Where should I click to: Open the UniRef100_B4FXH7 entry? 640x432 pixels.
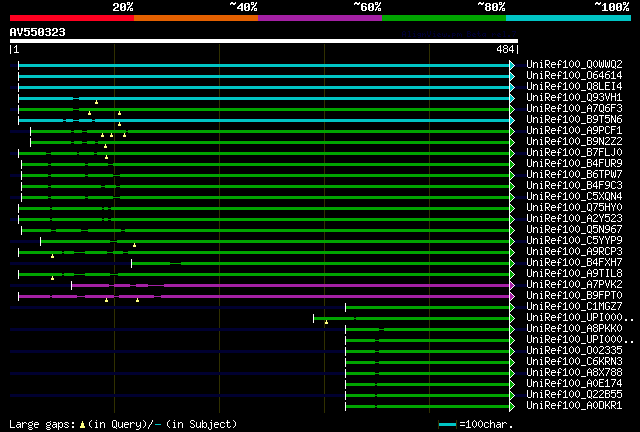pyautogui.click(x=574, y=263)
